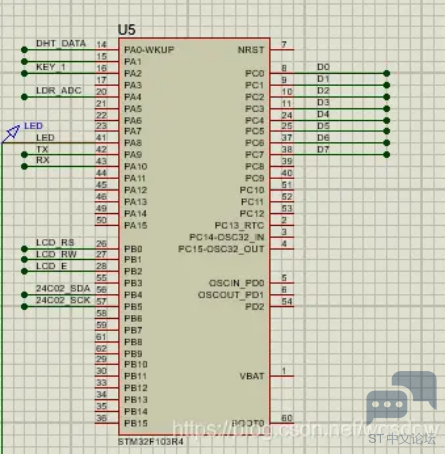Click the PA9 pin name
This screenshot has width=445, height=454.
133,155
